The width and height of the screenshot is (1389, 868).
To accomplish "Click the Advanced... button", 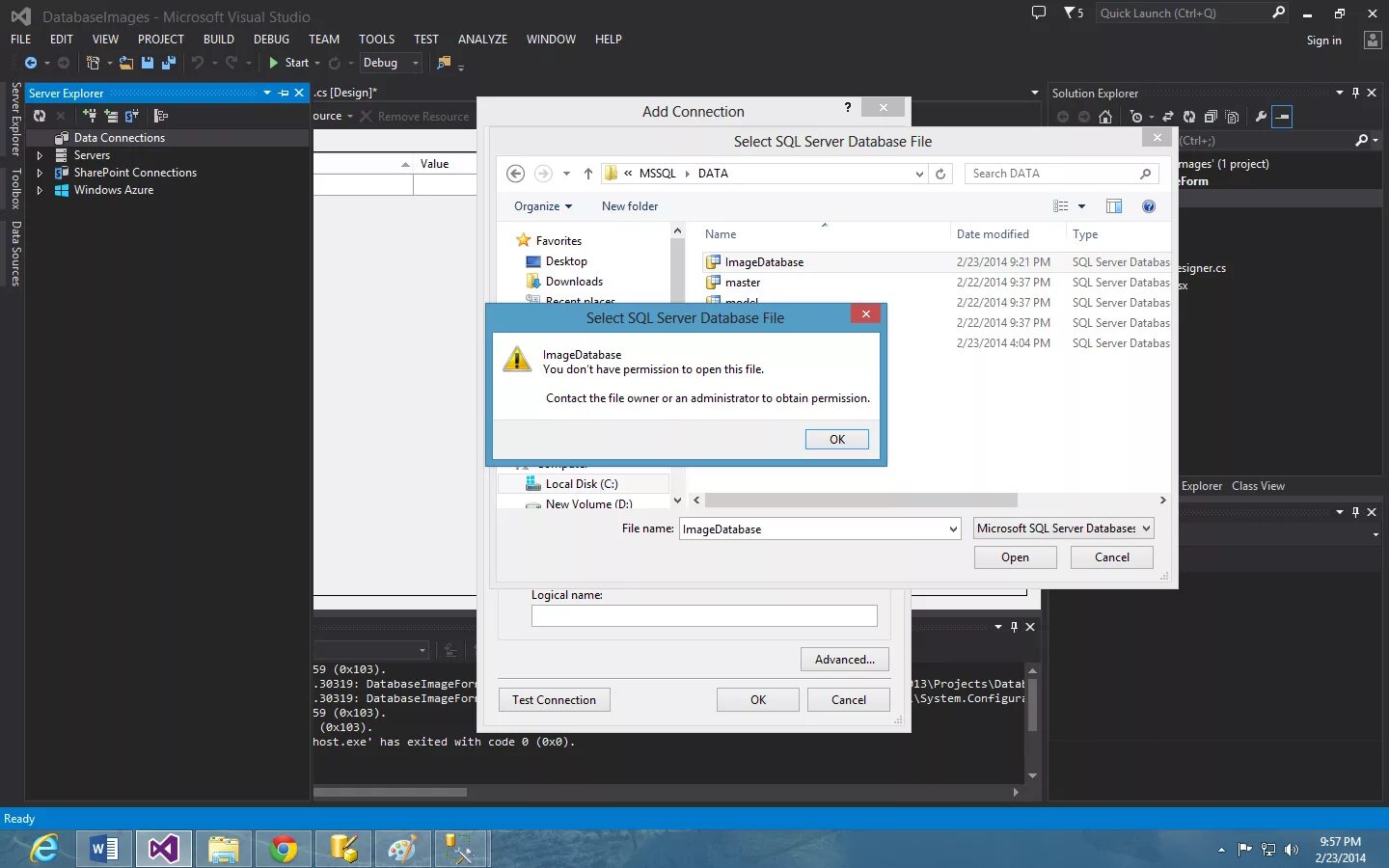I will tap(844, 660).
